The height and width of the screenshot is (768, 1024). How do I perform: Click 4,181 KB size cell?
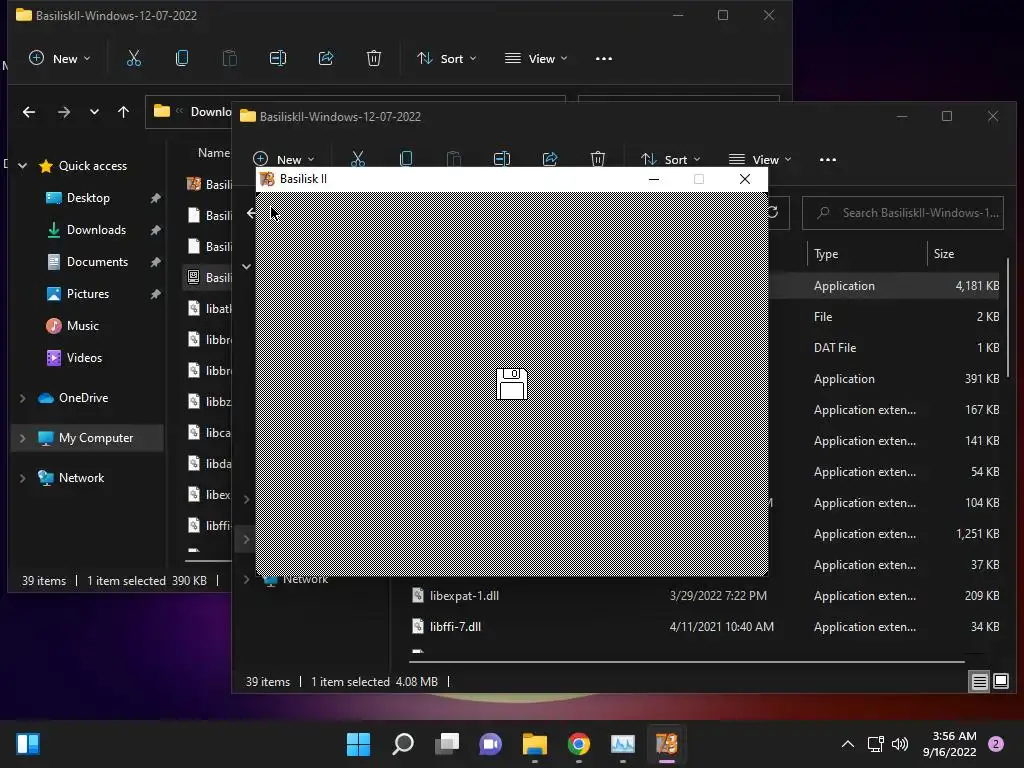tap(977, 286)
